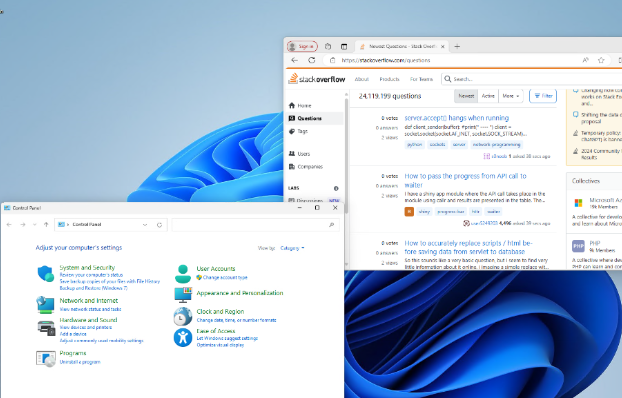Click the Hardware and Sound printer icon
Screen dimensions: 622x398
coord(46,328)
